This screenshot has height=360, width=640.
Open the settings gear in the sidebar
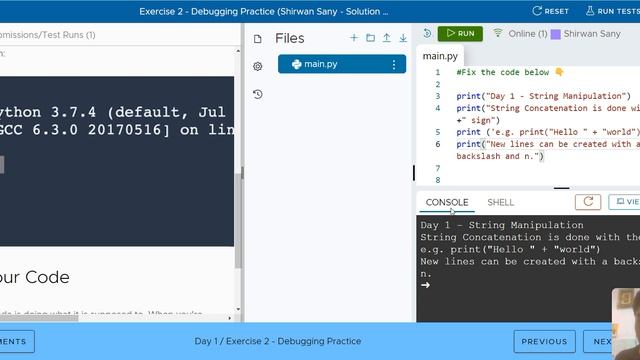coord(258,66)
